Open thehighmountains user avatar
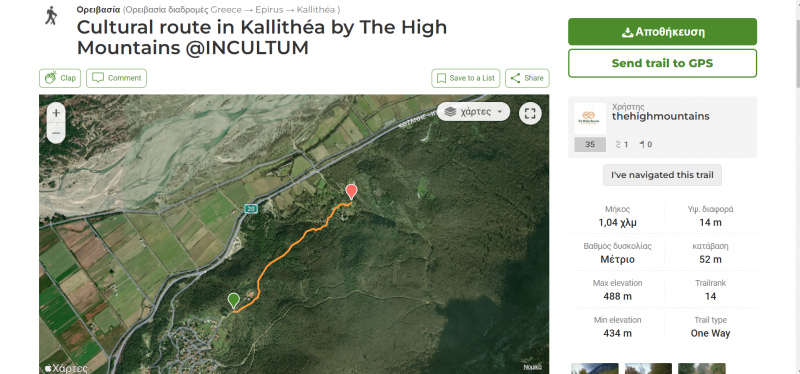Screen dimensions: 800x374 pos(590,118)
